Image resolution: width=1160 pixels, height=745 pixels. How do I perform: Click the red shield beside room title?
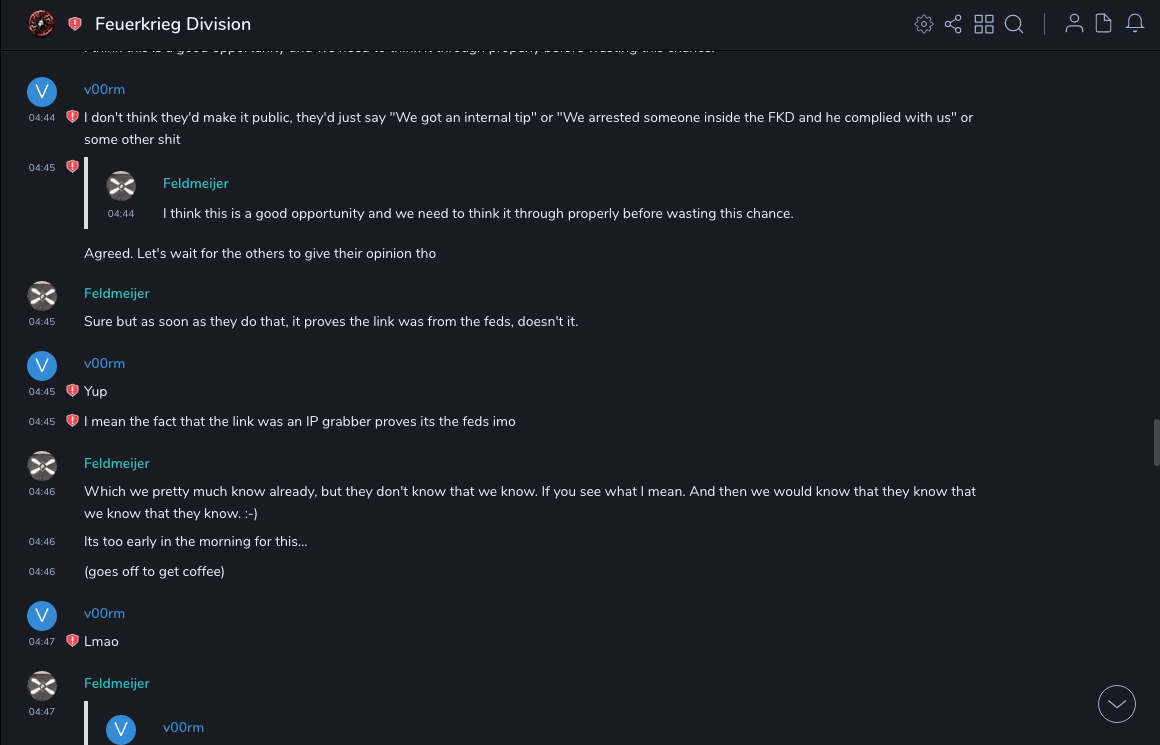click(x=75, y=24)
